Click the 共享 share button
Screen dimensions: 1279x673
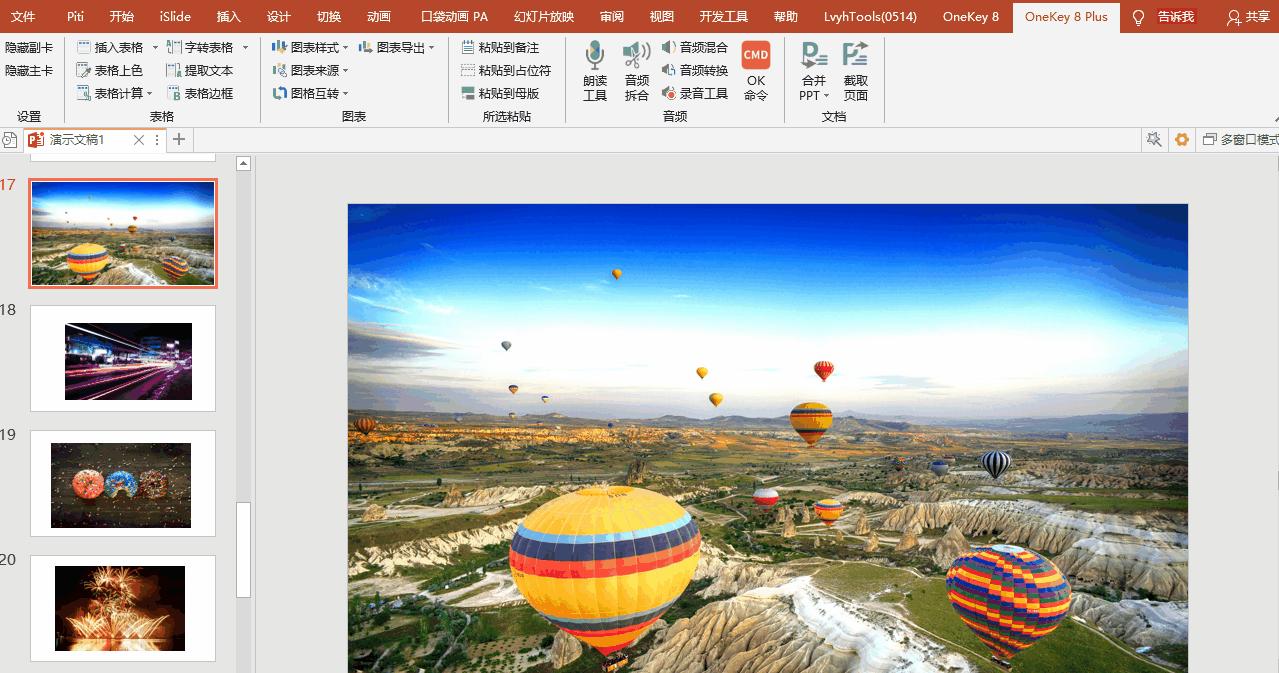click(x=1248, y=17)
